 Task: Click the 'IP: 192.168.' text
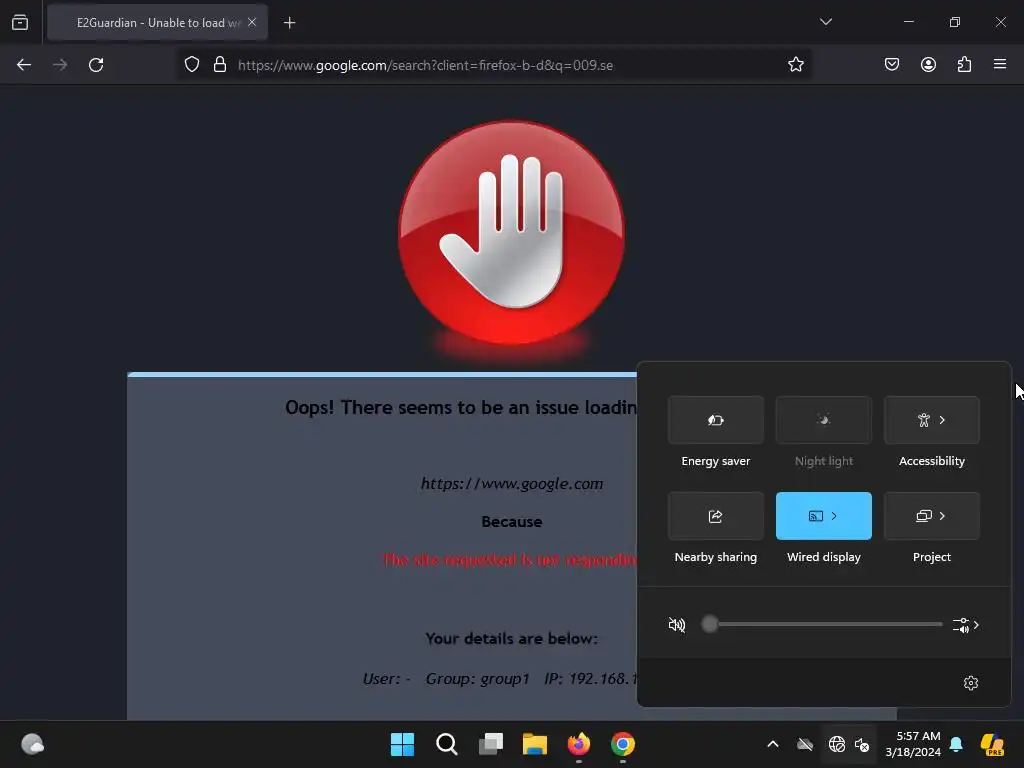pos(590,679)
